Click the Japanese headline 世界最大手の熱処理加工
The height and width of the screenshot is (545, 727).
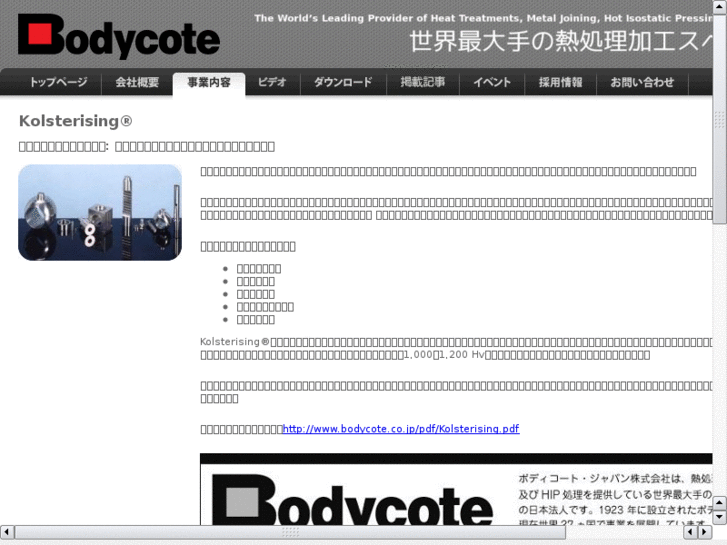click(x=561, y=41)
